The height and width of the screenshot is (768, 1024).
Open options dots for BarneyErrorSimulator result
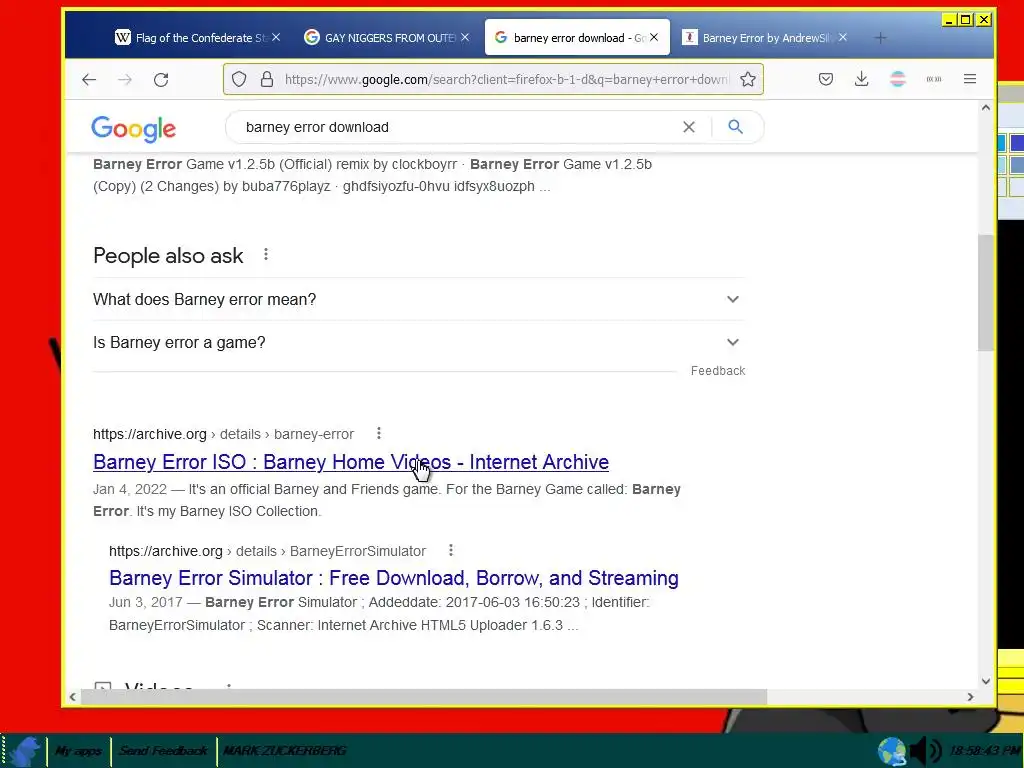(451, 551)
